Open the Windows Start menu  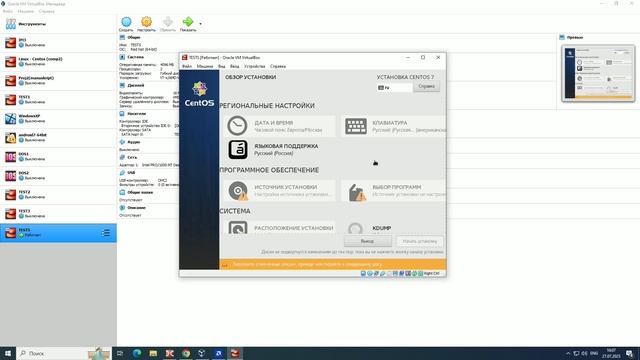point(8,353)
